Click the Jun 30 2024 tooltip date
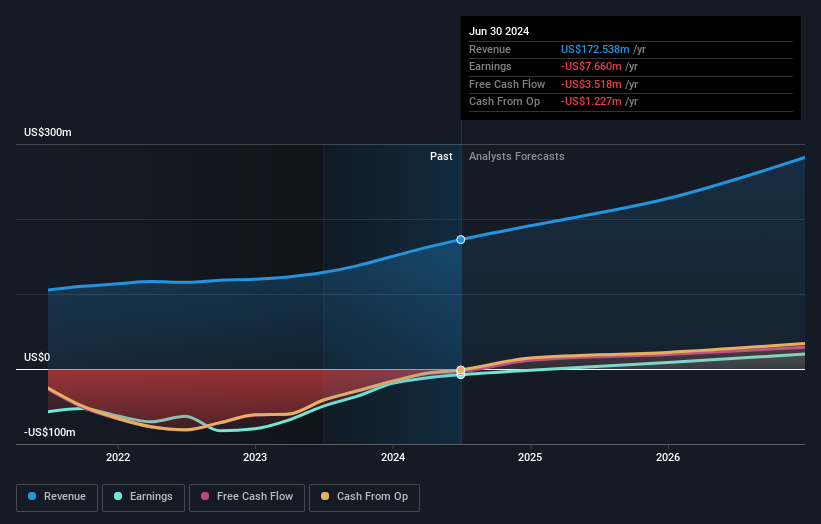Screen dimensions: 821x524 [499, 31]
